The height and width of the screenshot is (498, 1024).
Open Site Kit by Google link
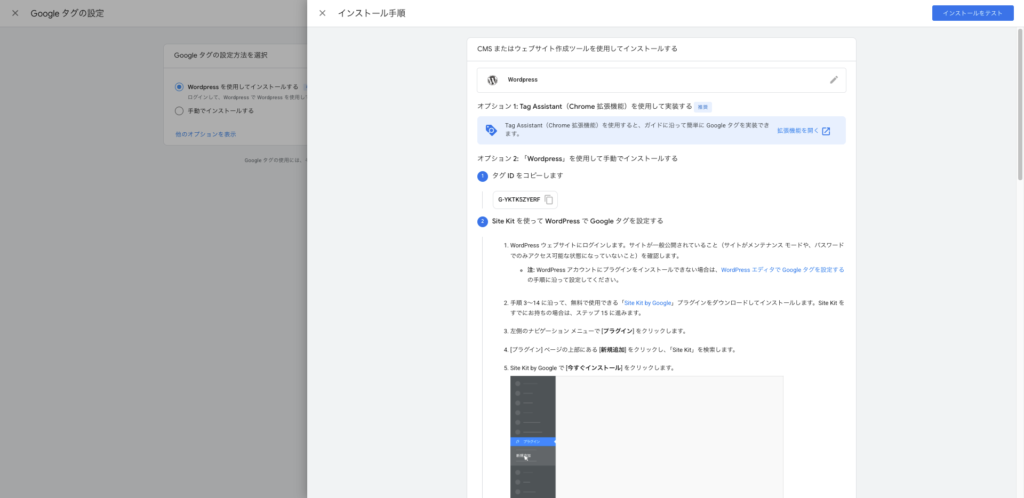[648, 303]
